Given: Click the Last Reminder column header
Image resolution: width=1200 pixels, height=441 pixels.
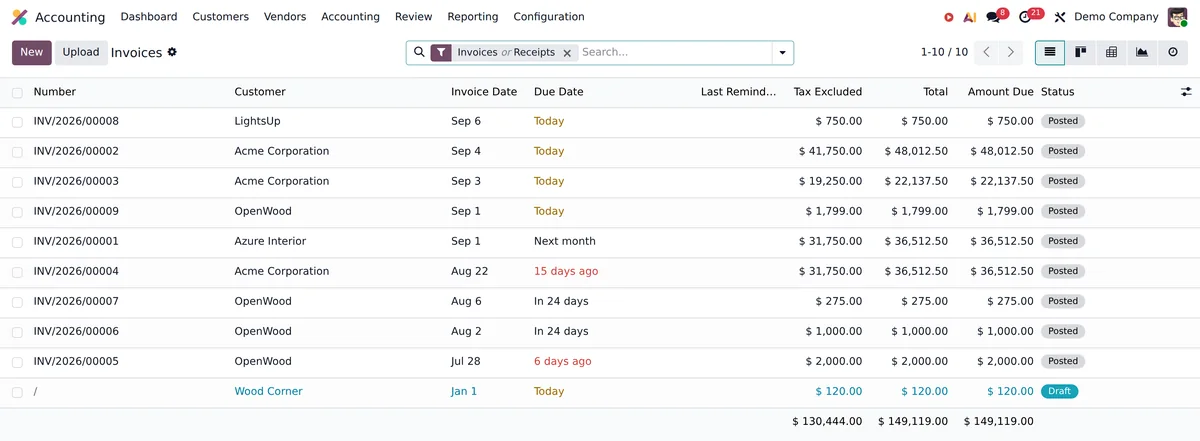Looking at the screenshot, I should pos(738,92).
